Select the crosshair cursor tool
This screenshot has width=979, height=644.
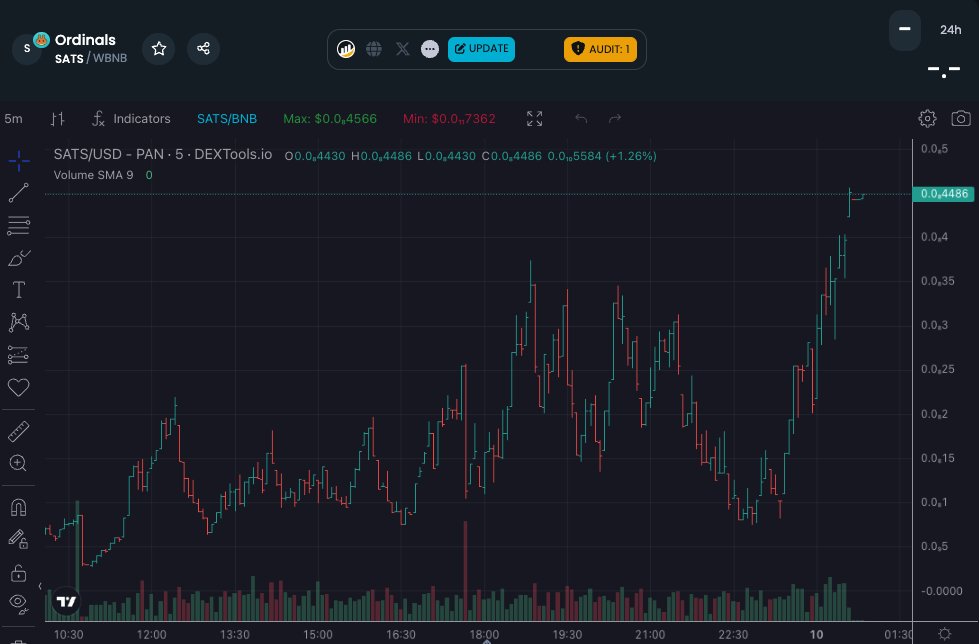19,161
